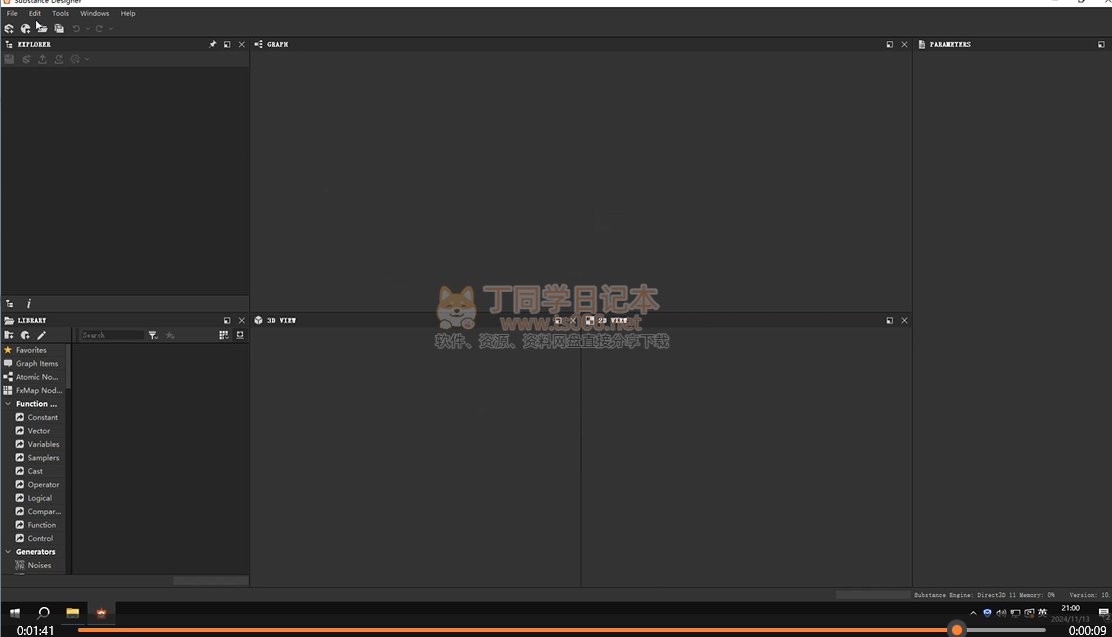Click the Library display options icon

click(240, 335)
